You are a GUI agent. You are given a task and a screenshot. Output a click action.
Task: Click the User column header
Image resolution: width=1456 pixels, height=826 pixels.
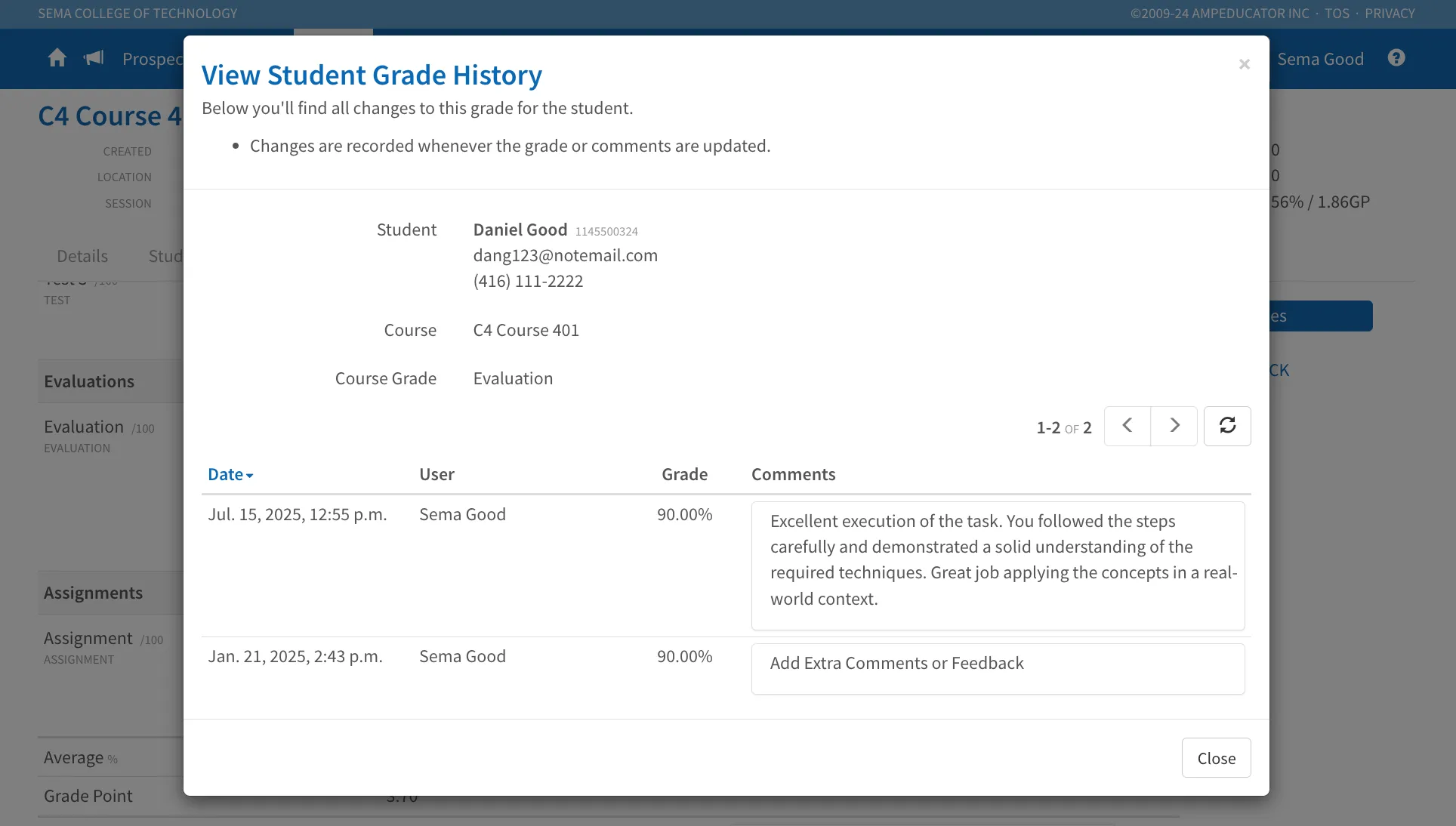point(436,474)
